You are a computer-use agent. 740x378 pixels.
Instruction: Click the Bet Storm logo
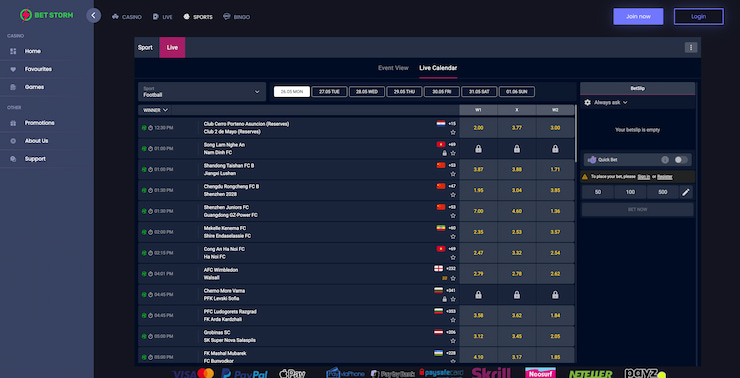[x=46, y=15]
